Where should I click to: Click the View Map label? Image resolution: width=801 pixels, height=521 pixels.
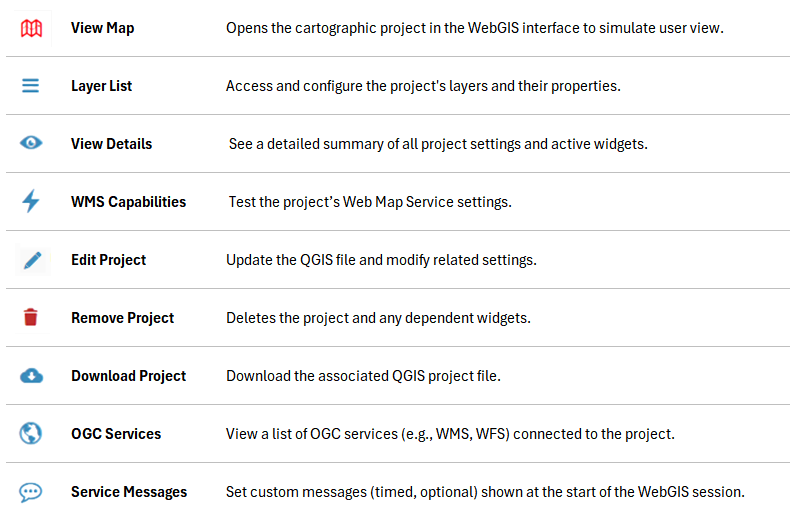click(103, 28)
